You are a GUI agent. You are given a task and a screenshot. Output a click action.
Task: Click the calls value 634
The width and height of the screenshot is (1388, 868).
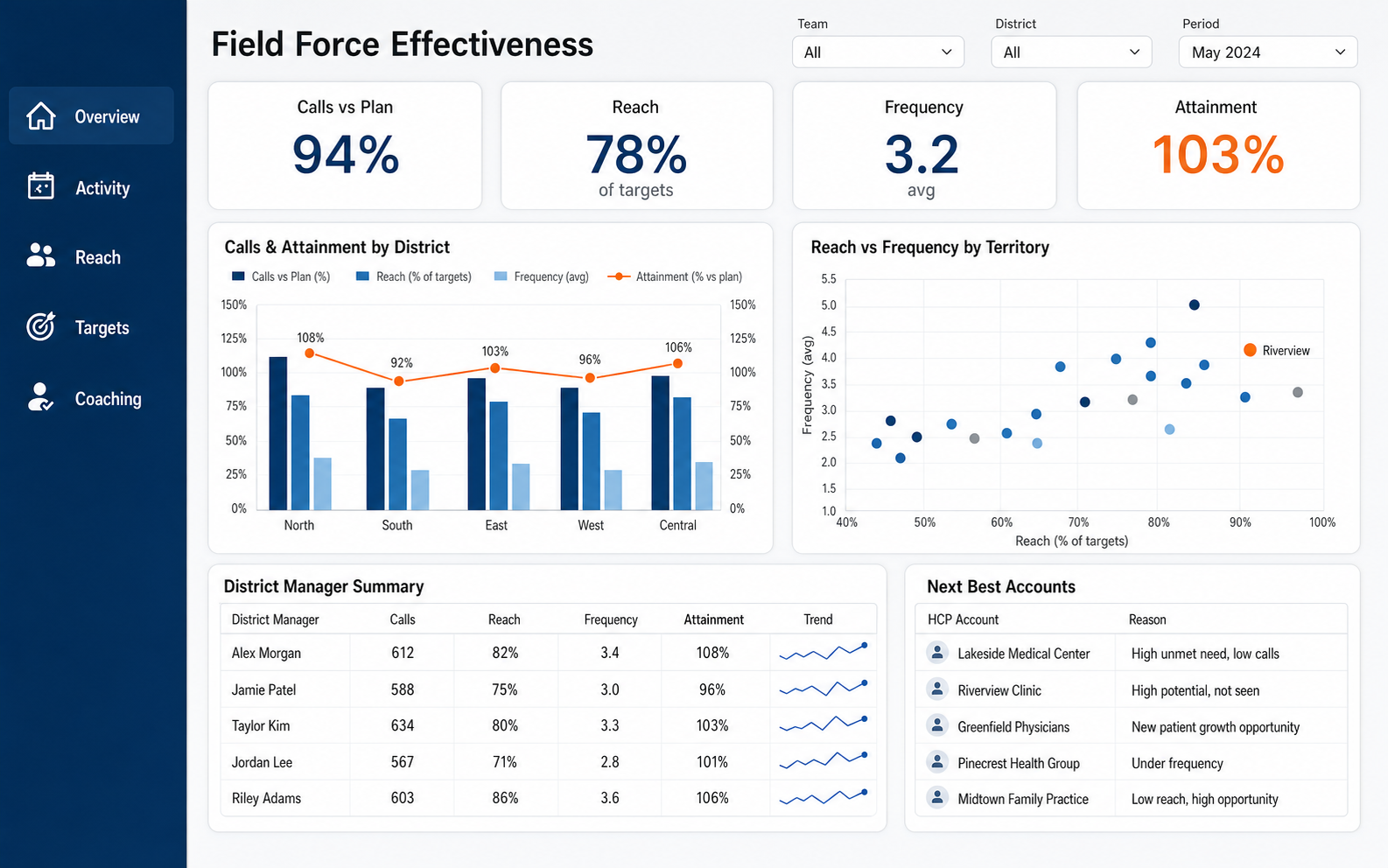point(403,725)
